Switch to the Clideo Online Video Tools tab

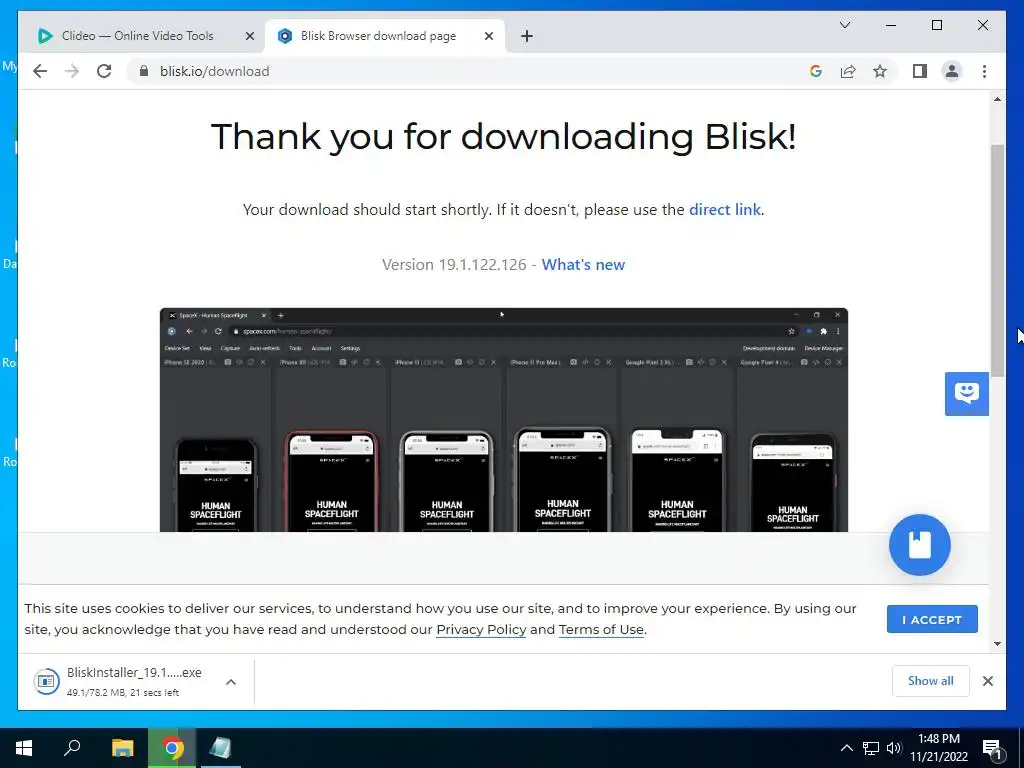137,36
